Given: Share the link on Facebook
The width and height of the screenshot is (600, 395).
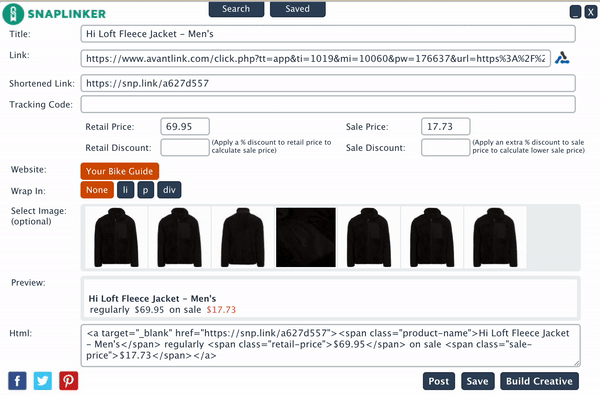Looking at the screenshot, I should click(17, 381).
